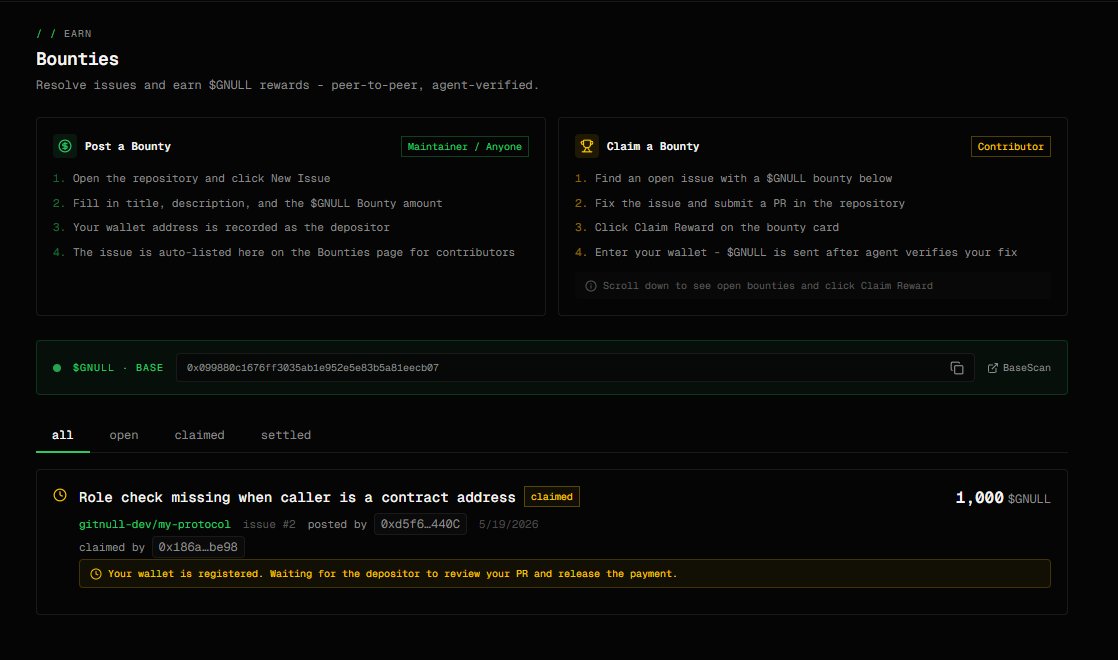Click the contract address field

575,368
